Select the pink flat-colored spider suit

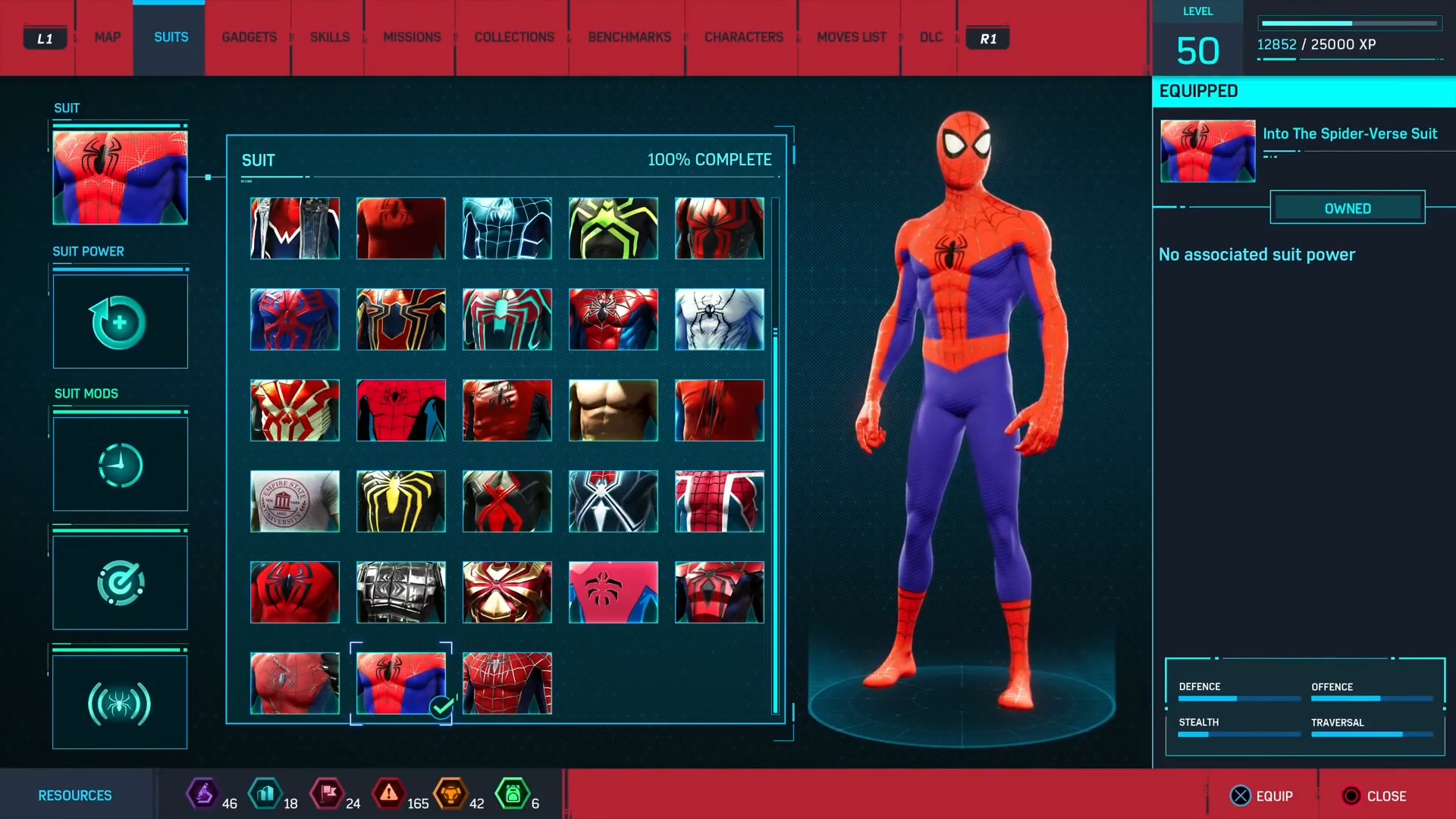[613, 592]
